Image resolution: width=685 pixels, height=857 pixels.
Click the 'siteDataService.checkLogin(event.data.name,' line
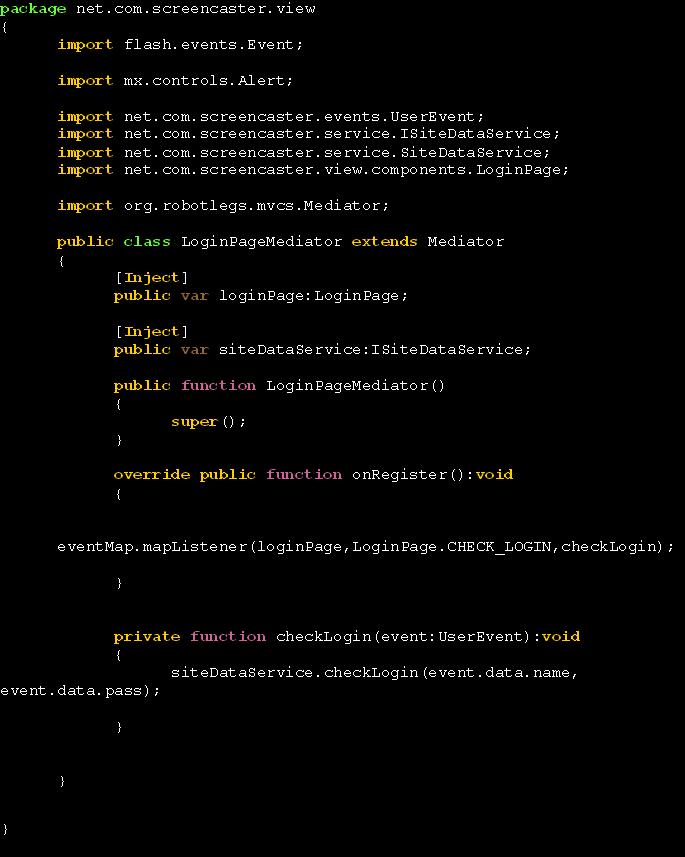pos(374,672)
